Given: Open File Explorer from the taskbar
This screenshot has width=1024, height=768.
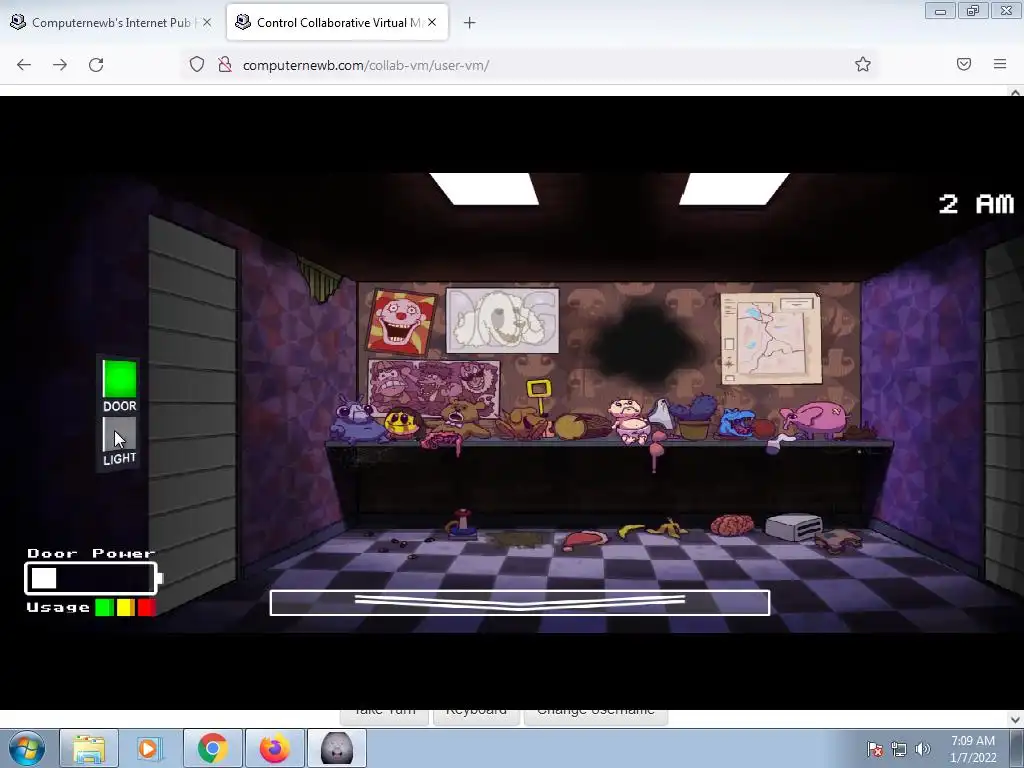Looking at the screenshot, I should coord(89,748).
